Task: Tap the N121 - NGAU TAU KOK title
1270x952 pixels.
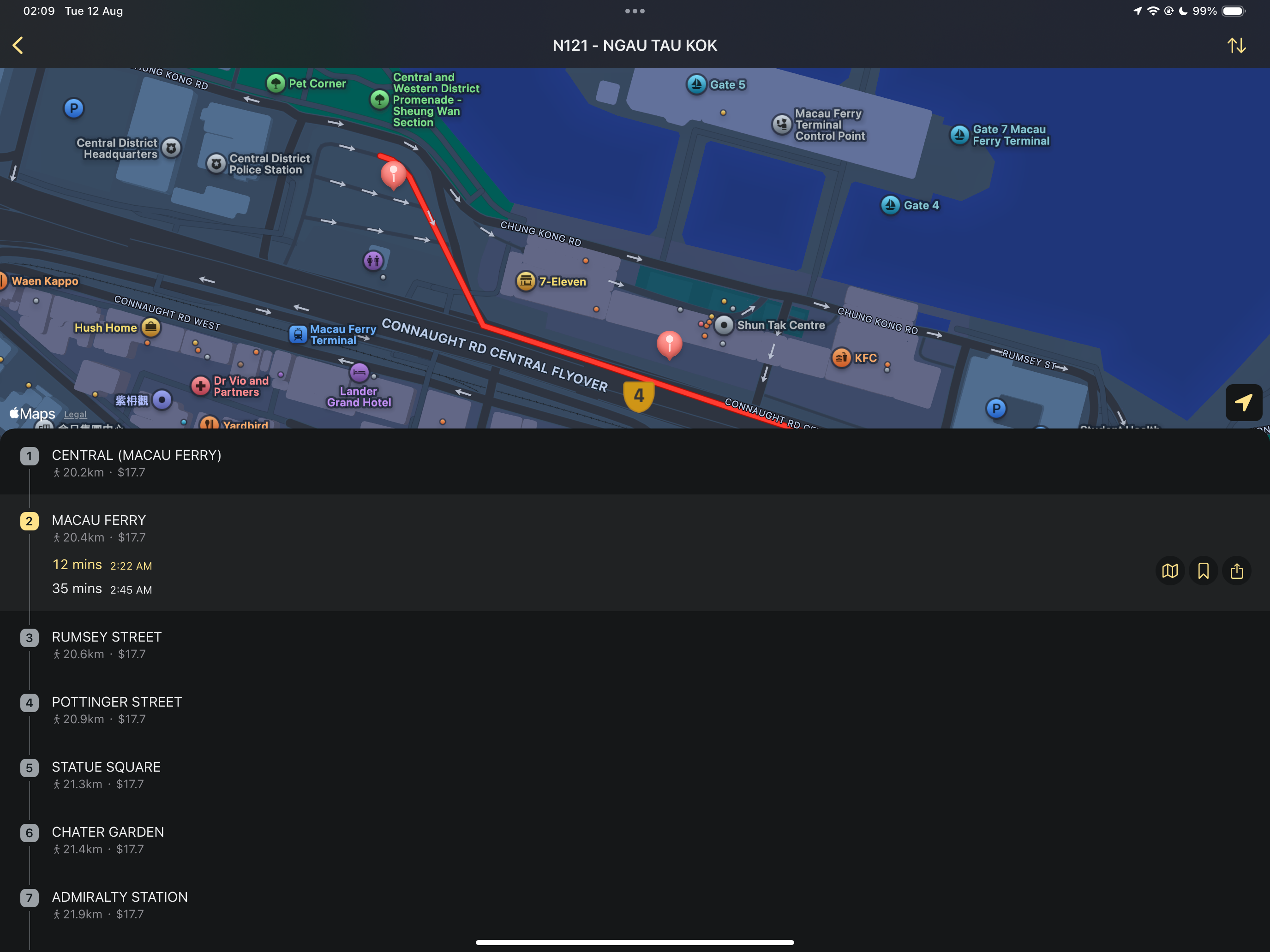Action: (635, 45)
